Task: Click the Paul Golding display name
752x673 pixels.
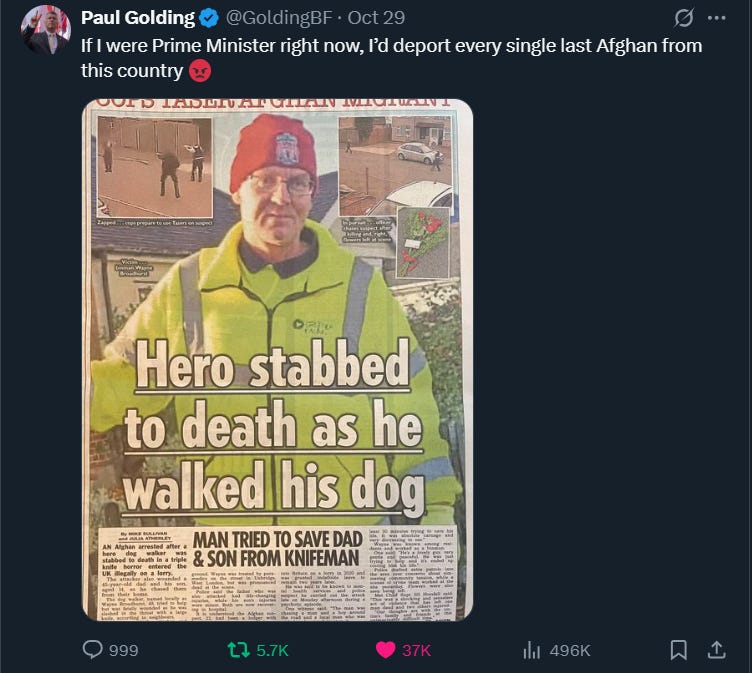Action: [138, 18]
